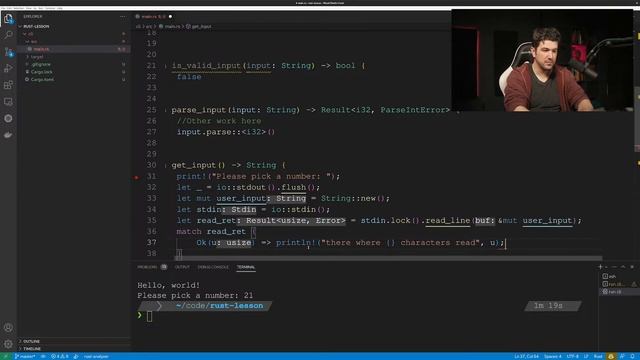Open the Manage gear icon
Image resolution: width=640 pixels, height=360 pixels.
[x=8, y=344]
